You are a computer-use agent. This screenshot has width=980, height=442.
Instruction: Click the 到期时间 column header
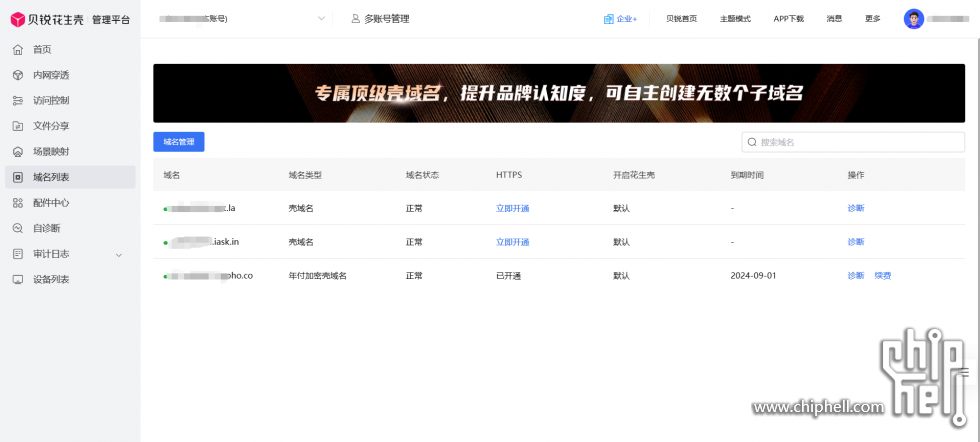(747, 175)
